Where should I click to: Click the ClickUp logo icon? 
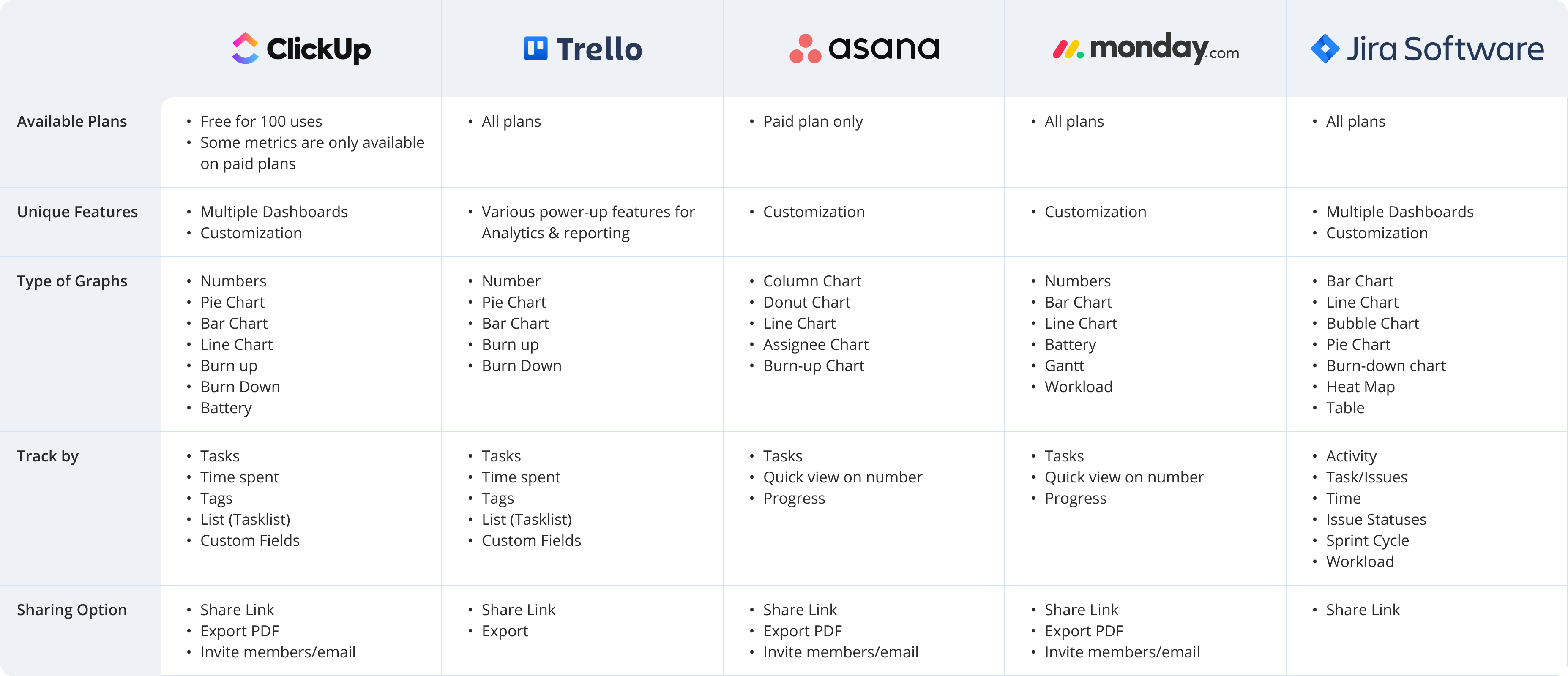(x=245, y=48)
